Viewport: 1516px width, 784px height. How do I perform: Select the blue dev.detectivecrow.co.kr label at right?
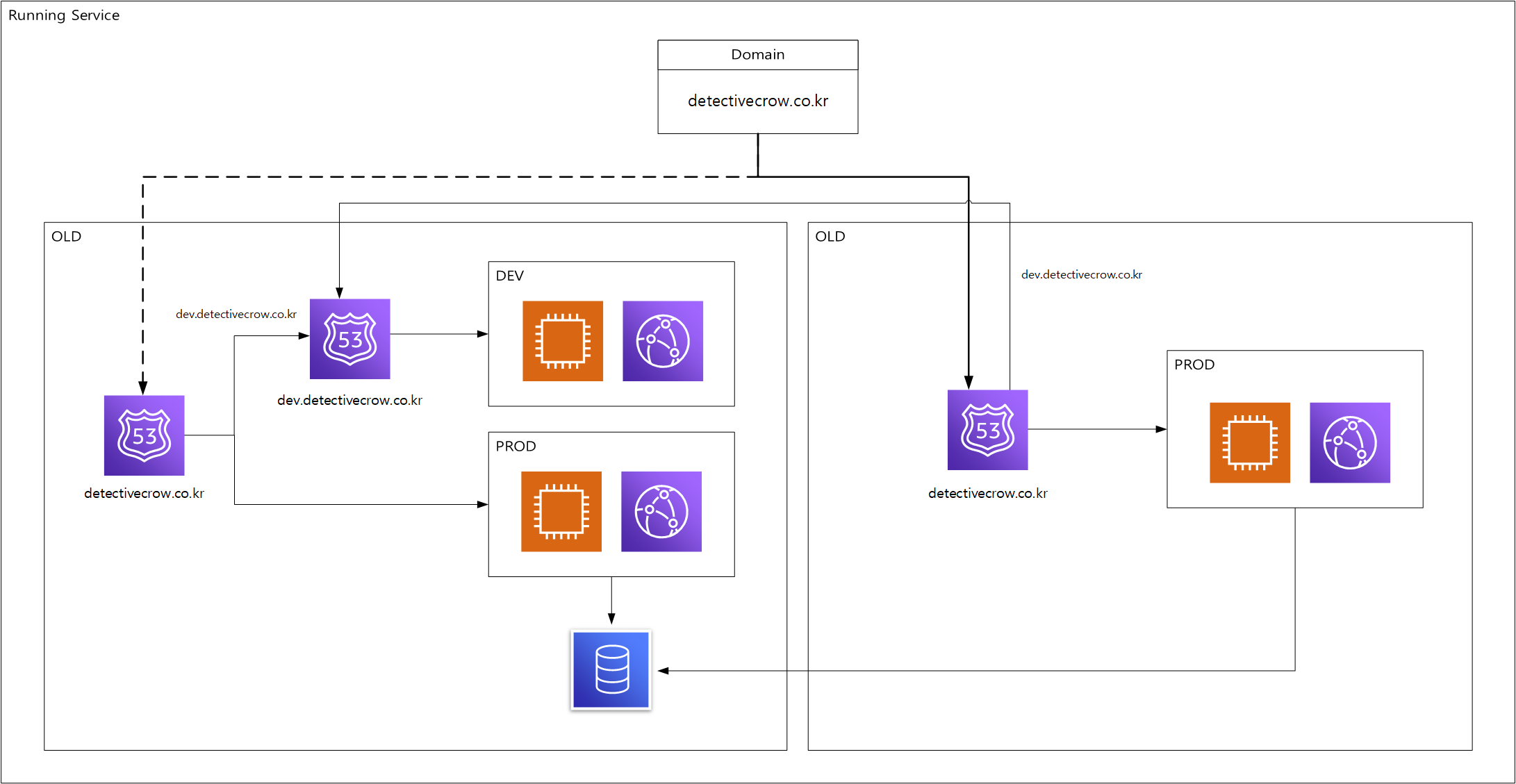[x=1081, y=275]
